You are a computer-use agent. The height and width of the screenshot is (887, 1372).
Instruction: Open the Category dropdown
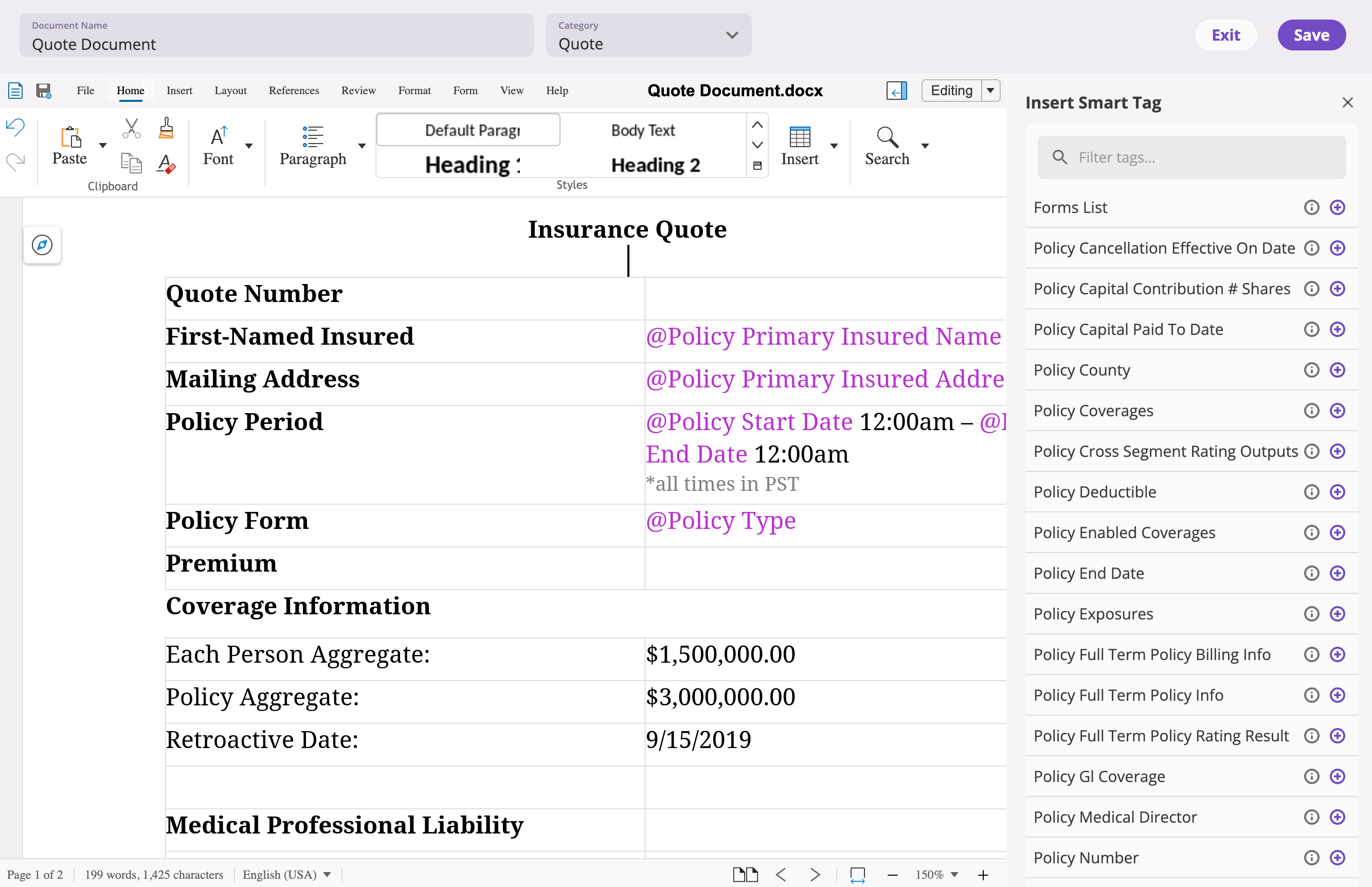click(648, 35)
